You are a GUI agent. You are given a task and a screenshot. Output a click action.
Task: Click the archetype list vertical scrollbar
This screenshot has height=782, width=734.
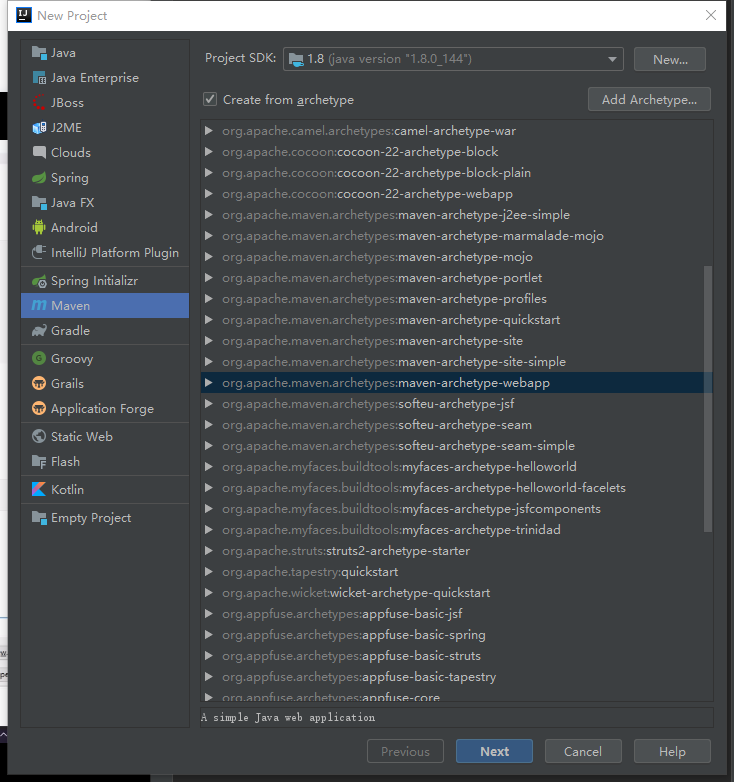point(708,399)
